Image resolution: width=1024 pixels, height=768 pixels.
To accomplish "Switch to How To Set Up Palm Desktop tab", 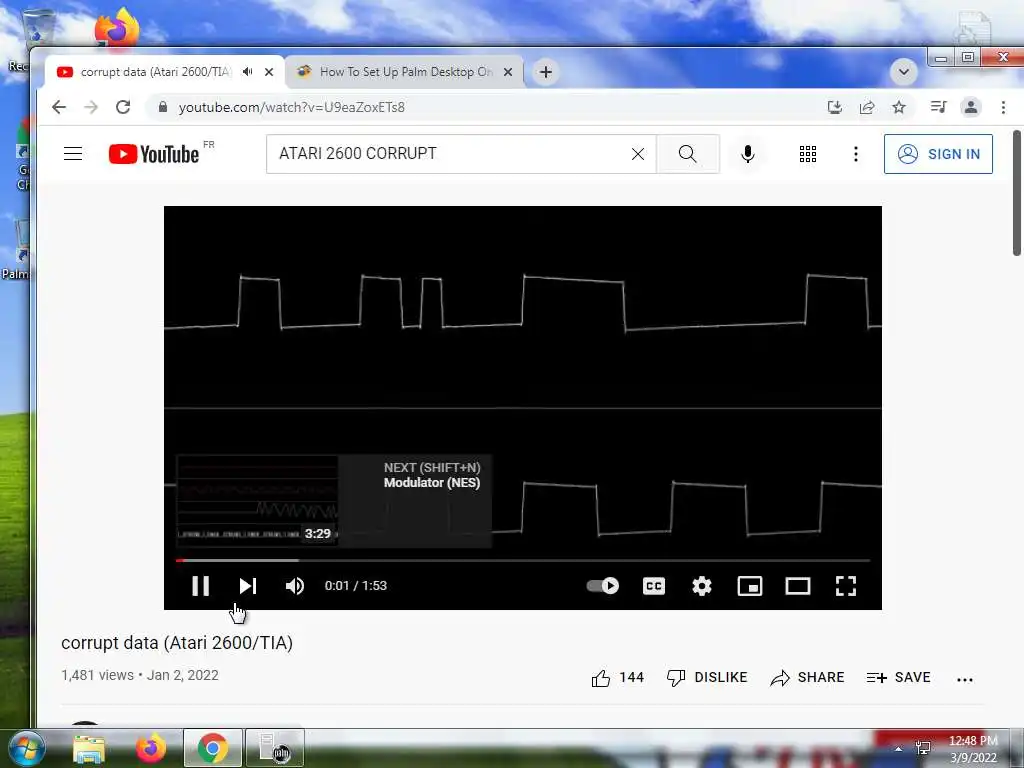I will point(405,72).
